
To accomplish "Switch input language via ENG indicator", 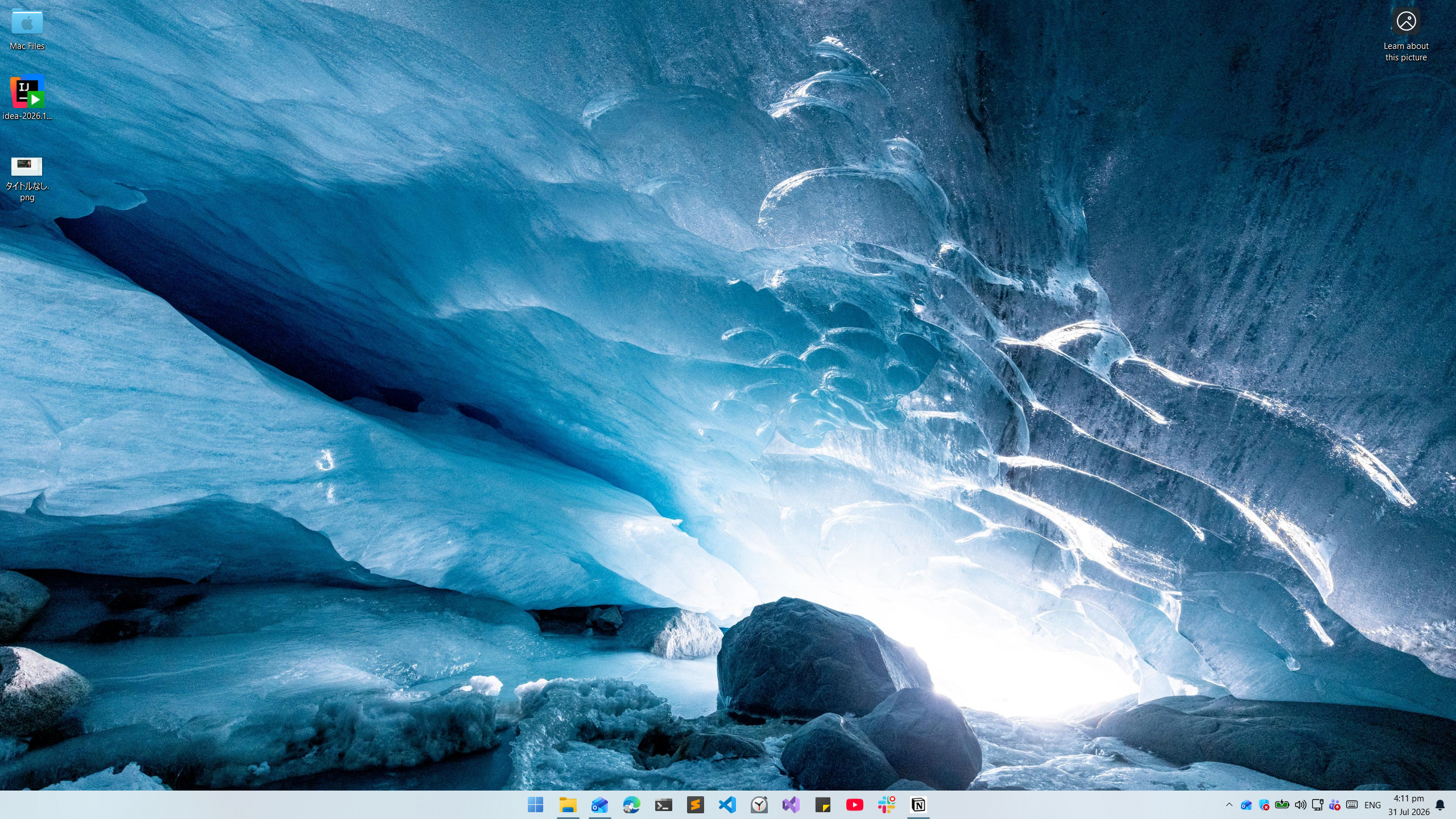I will (x=1372, y=805).
